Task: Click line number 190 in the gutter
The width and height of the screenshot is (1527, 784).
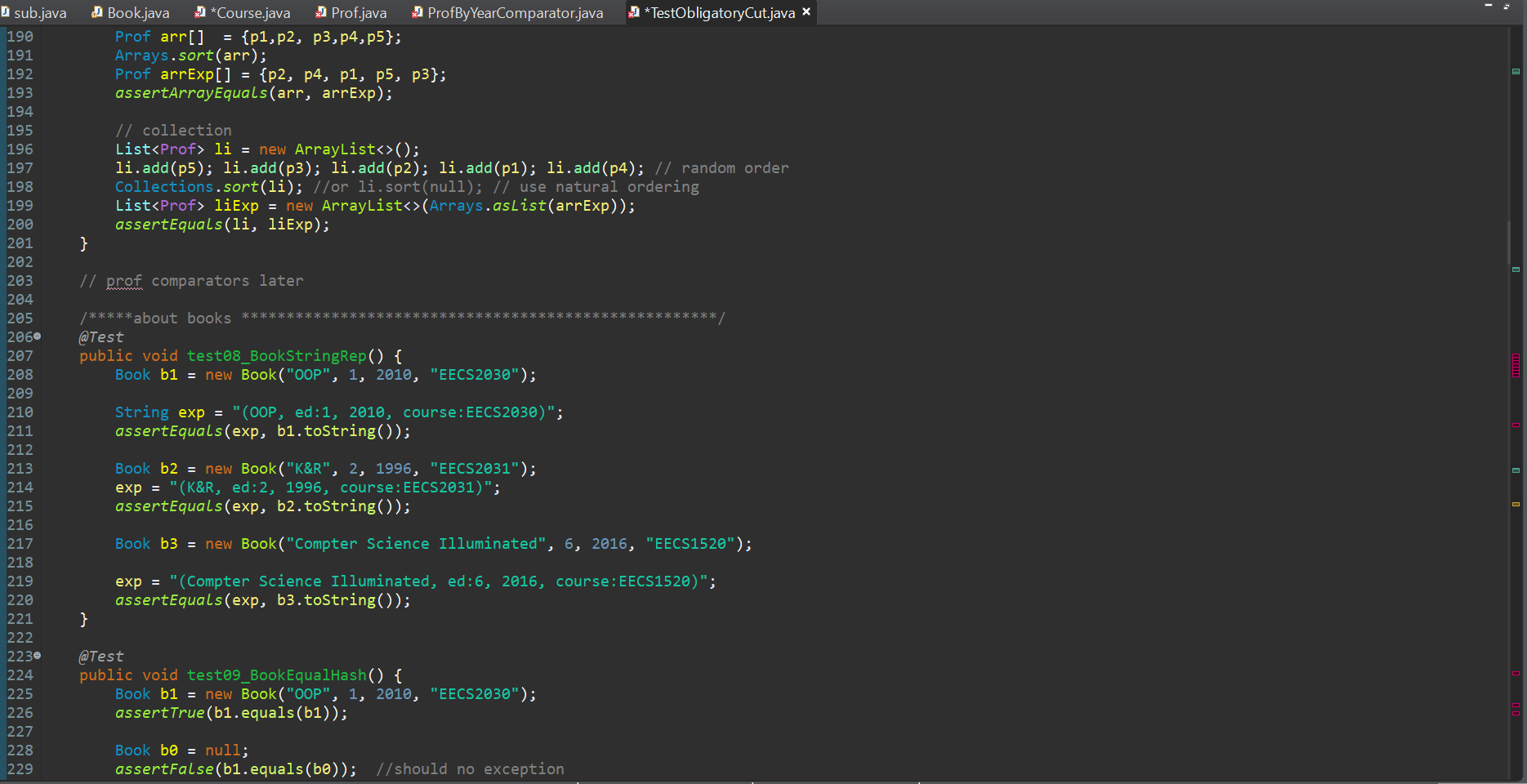Action: [x=20, y=37]
